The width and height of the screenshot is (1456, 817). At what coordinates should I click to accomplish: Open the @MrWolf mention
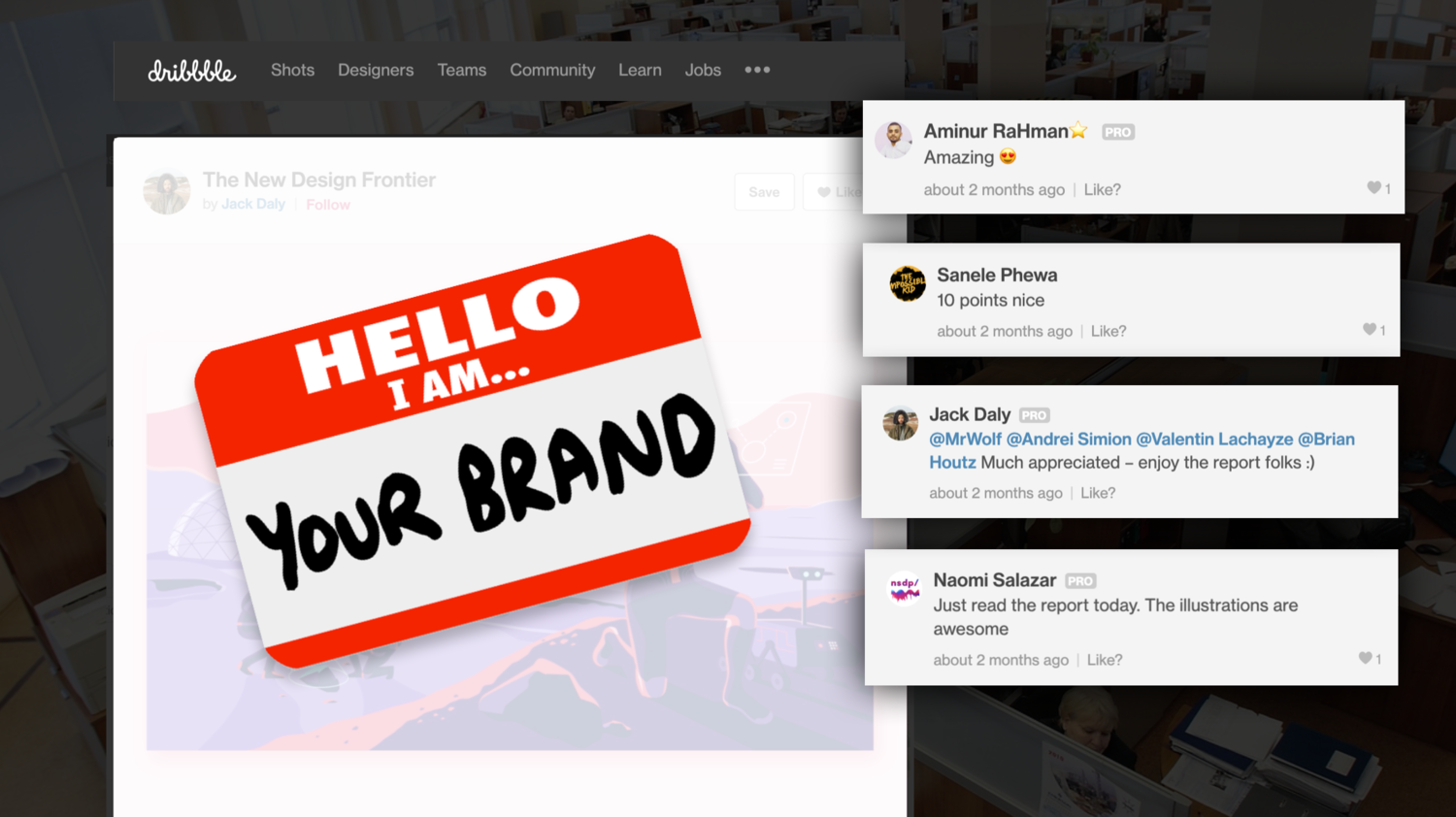click(965, 440)
